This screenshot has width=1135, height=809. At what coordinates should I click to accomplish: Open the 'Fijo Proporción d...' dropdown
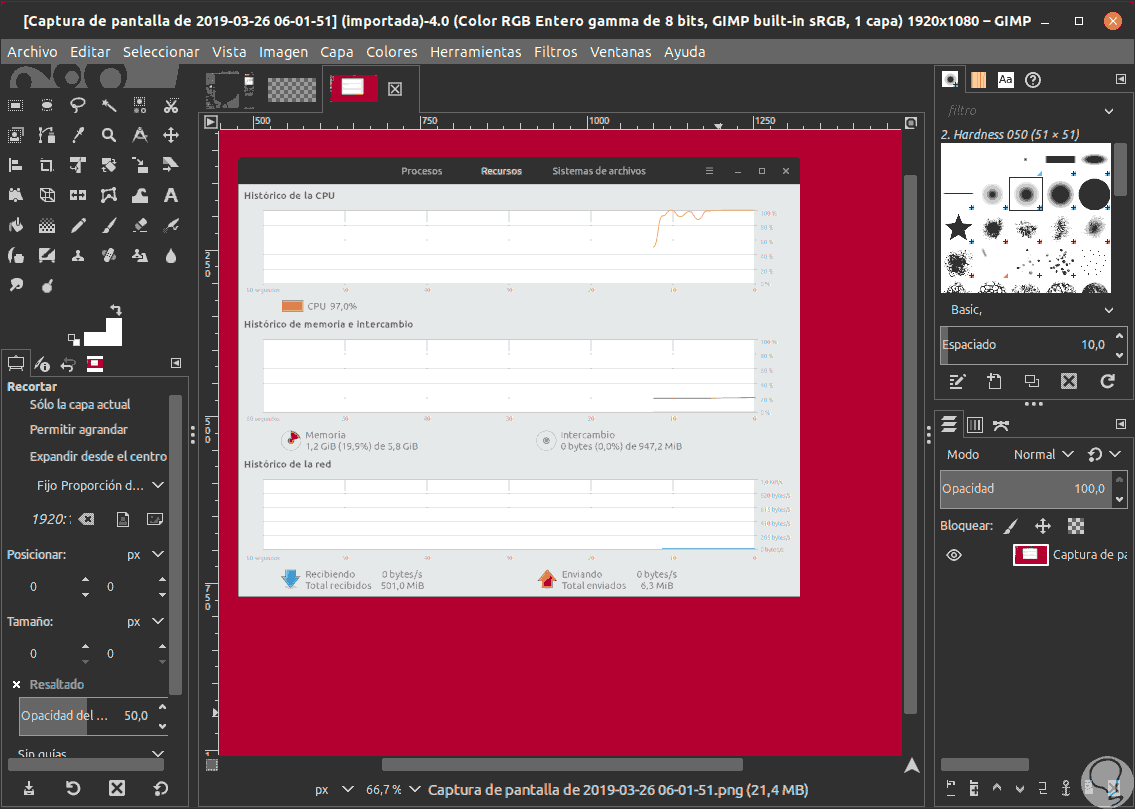click(100, 486)
